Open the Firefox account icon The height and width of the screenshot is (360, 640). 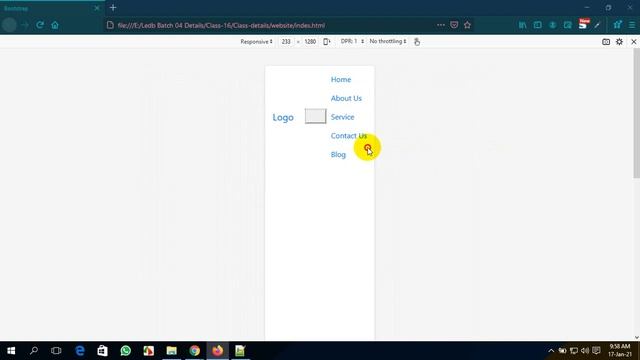coord(553,25)
